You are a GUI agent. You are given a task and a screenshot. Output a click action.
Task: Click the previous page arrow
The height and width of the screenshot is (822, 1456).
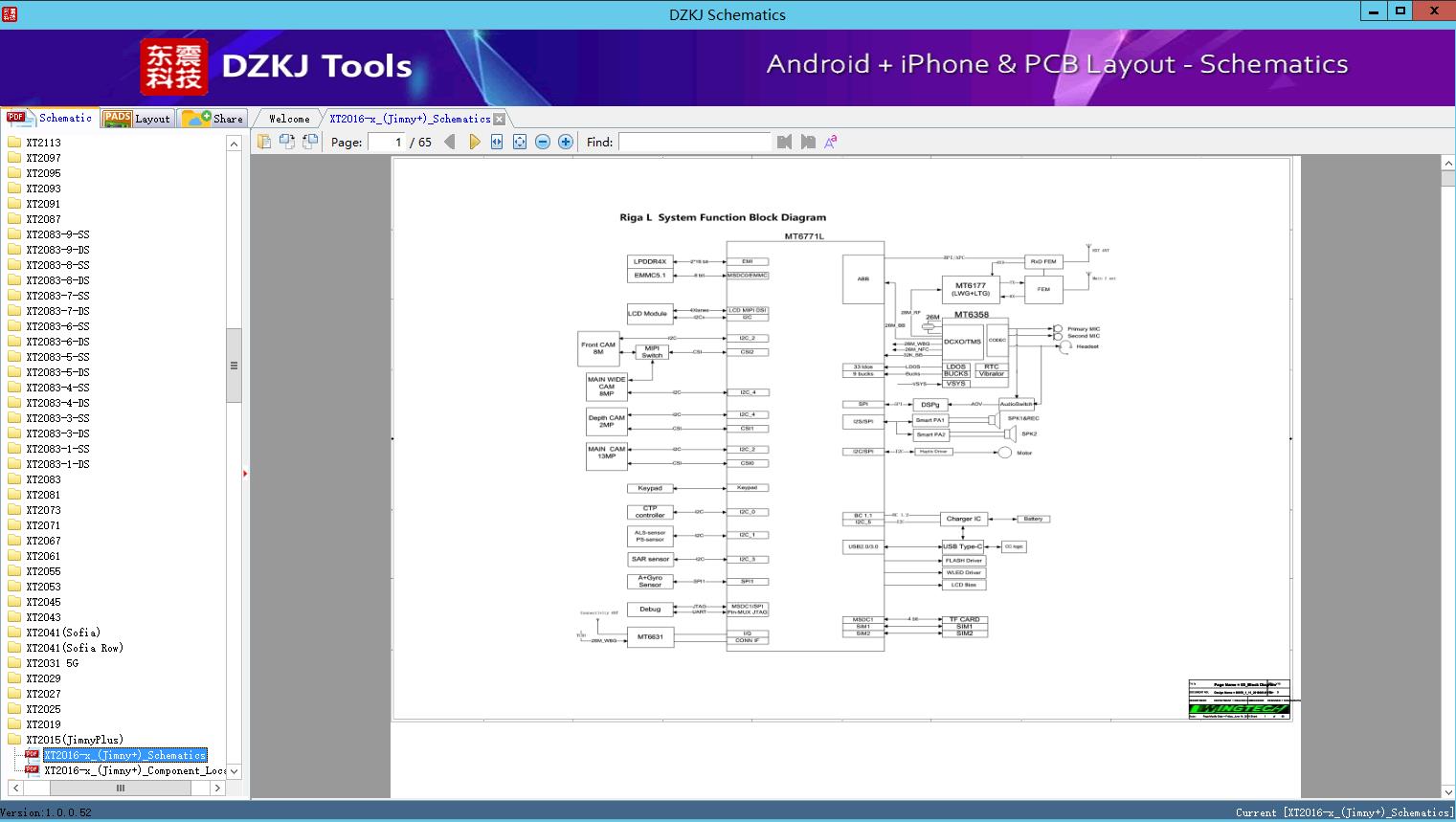coord(449,142)
